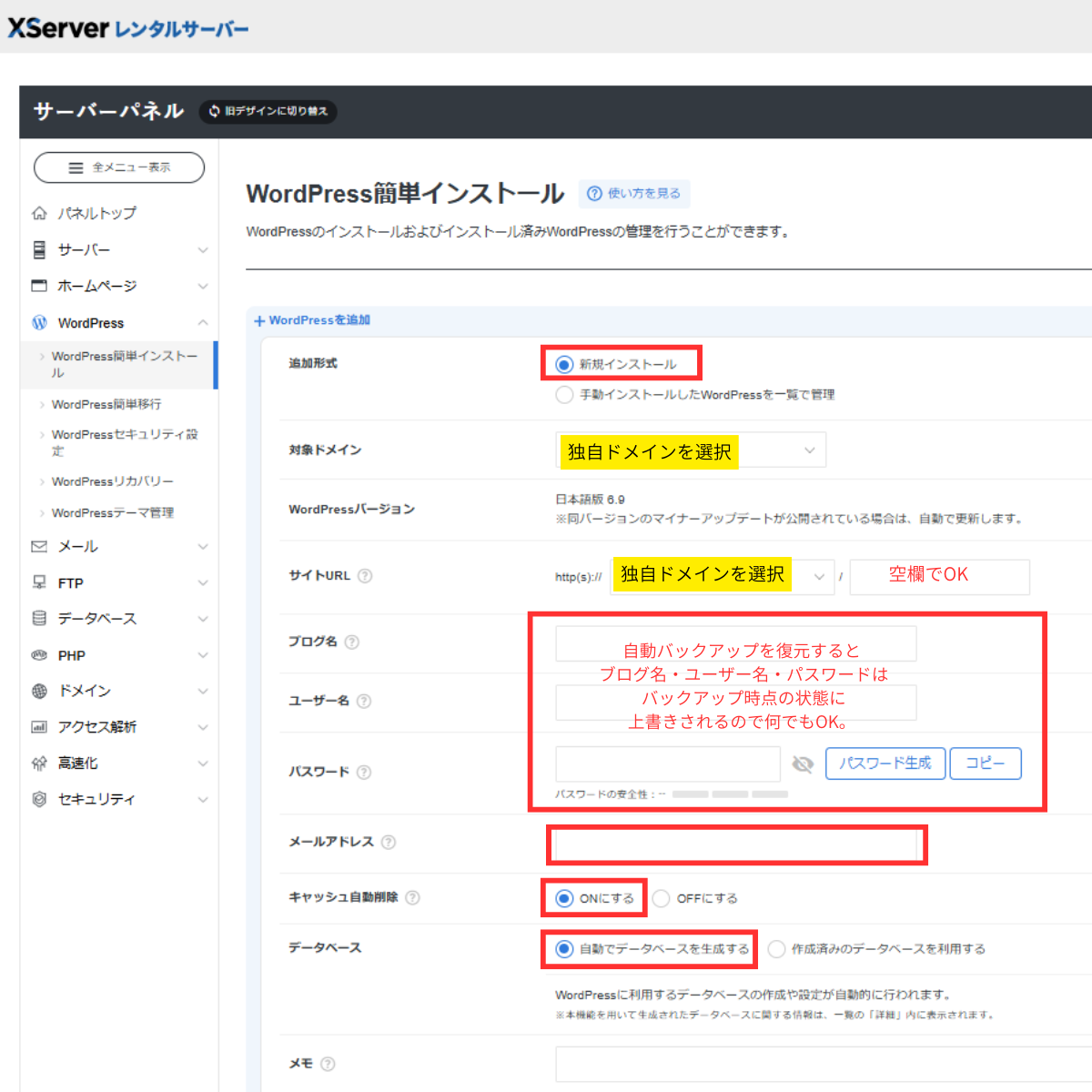Image resolution: width=1092 pixels, height=1092 pixels.
Task: Open WordPressリカバリー in the sidebar
Action: 112,481
